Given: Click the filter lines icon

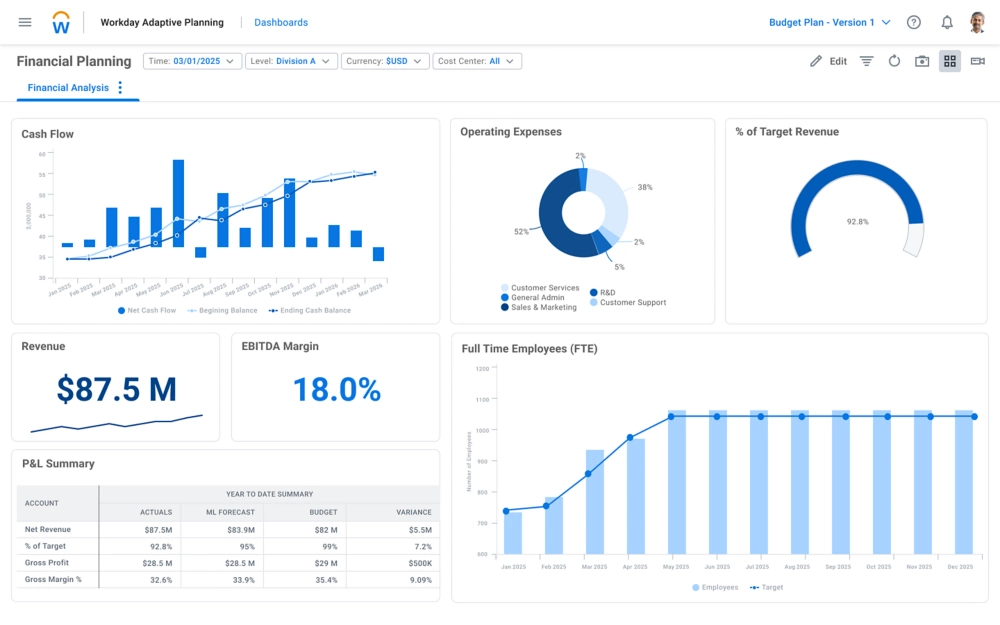Looking at the screenshot, I should 866,61.
